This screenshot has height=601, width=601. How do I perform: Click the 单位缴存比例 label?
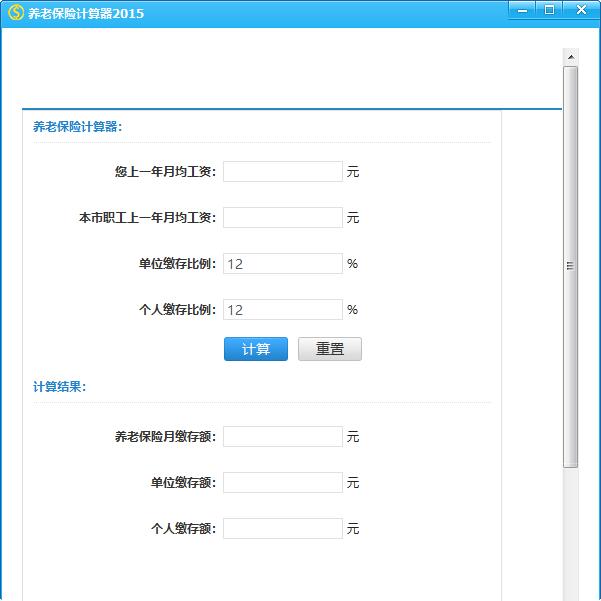(x=177, y=263)
